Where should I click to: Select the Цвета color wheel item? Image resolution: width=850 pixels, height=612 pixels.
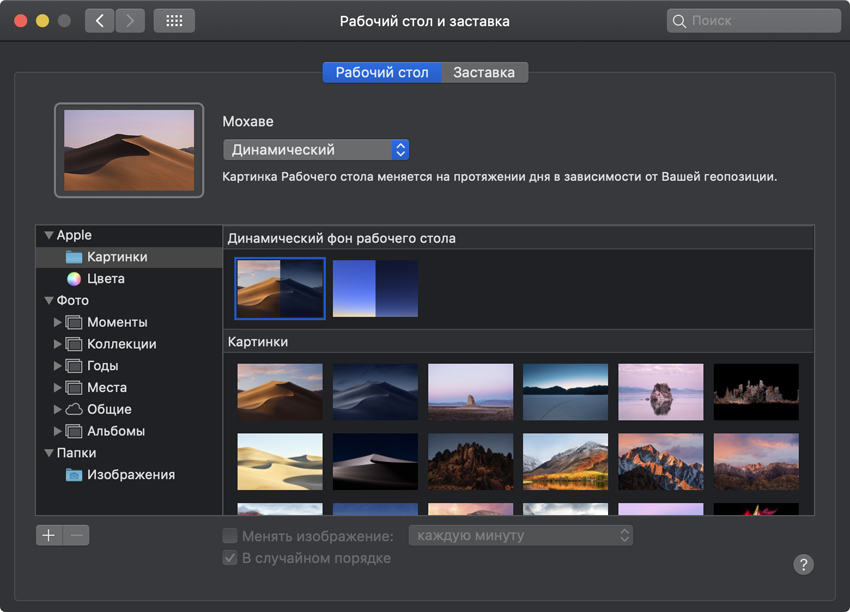pos(105,279)
